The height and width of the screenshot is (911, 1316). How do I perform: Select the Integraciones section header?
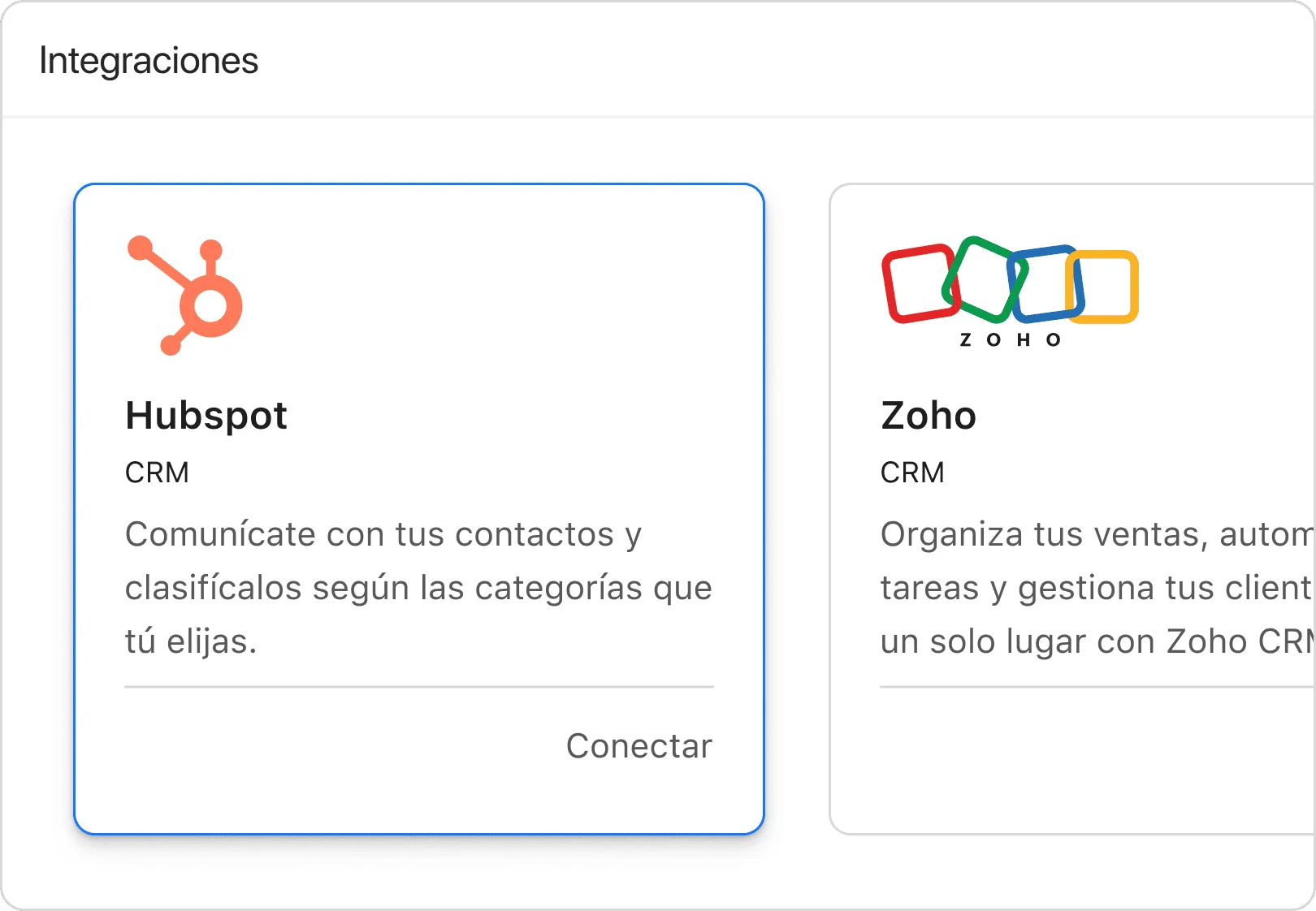click(149, 61)
